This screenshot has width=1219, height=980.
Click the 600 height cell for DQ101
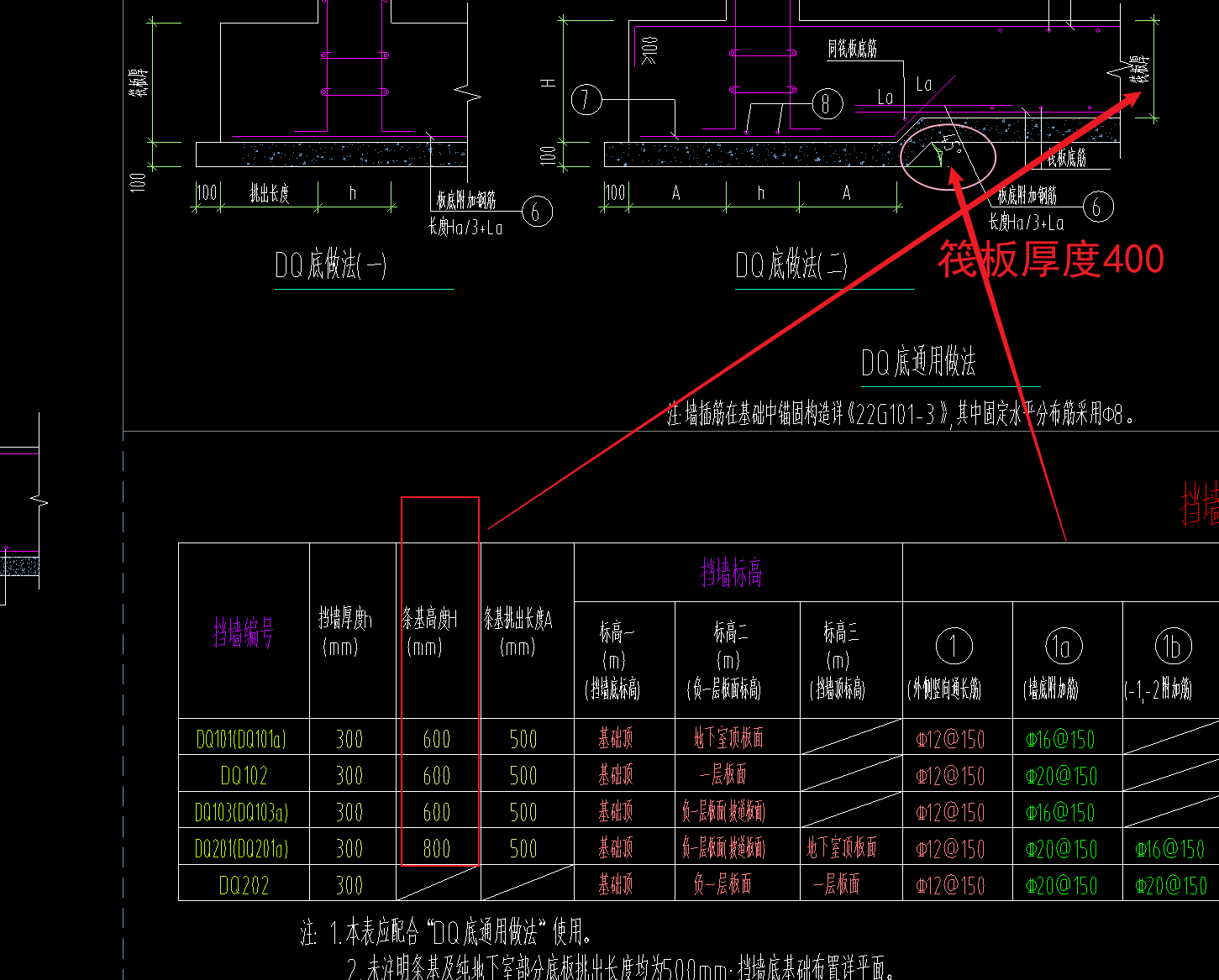tap(437, 739)
